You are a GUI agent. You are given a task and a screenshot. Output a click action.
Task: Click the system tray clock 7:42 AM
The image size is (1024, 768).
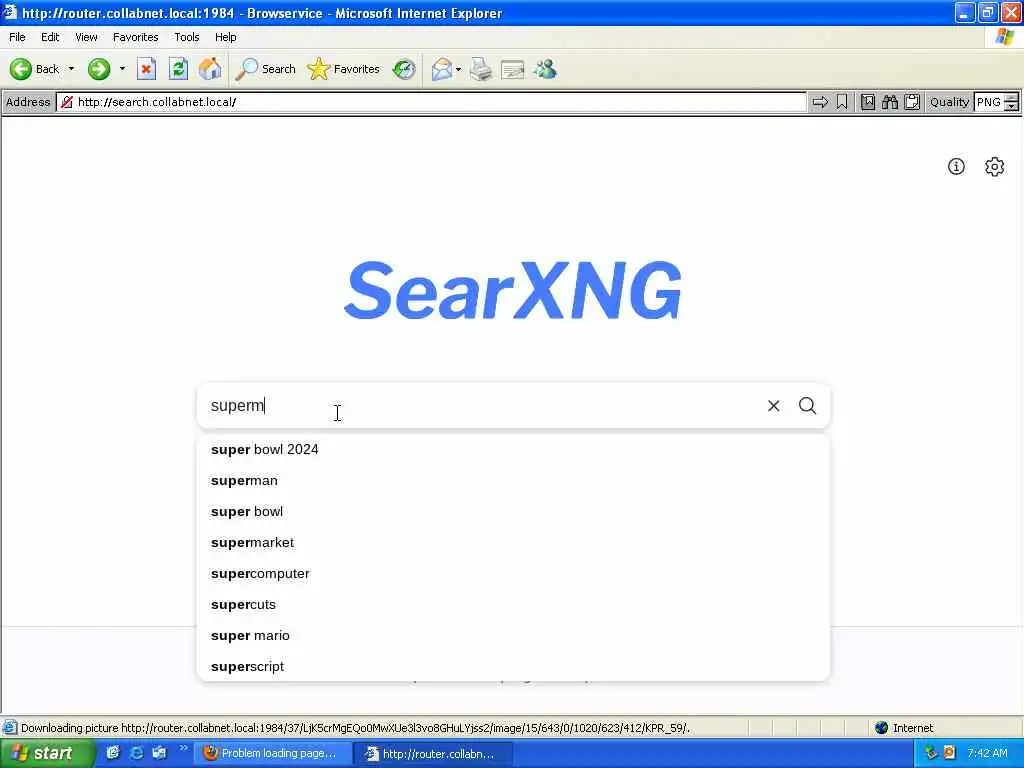click(x=987, y=754)
